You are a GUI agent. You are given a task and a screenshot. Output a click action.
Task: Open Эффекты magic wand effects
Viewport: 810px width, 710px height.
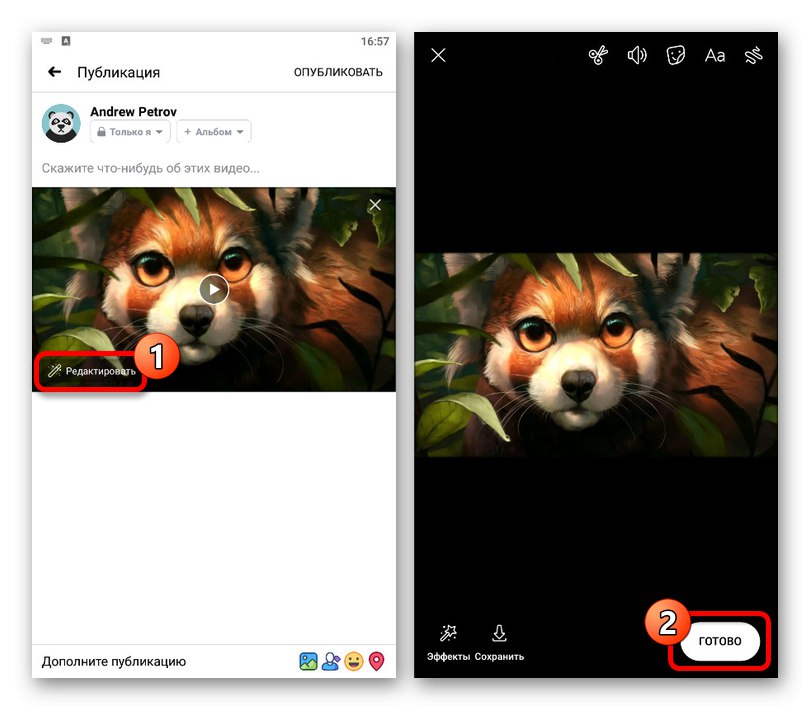(x=448, y=642)
